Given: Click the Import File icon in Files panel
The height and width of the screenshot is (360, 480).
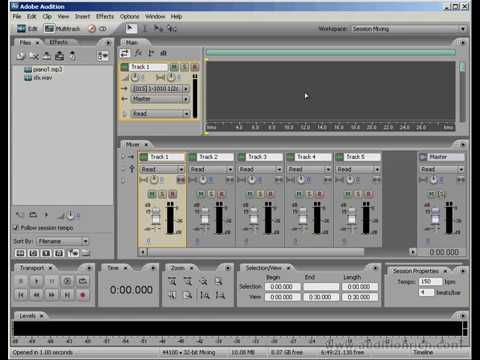Looking at the screenshot, I should 21,56.
